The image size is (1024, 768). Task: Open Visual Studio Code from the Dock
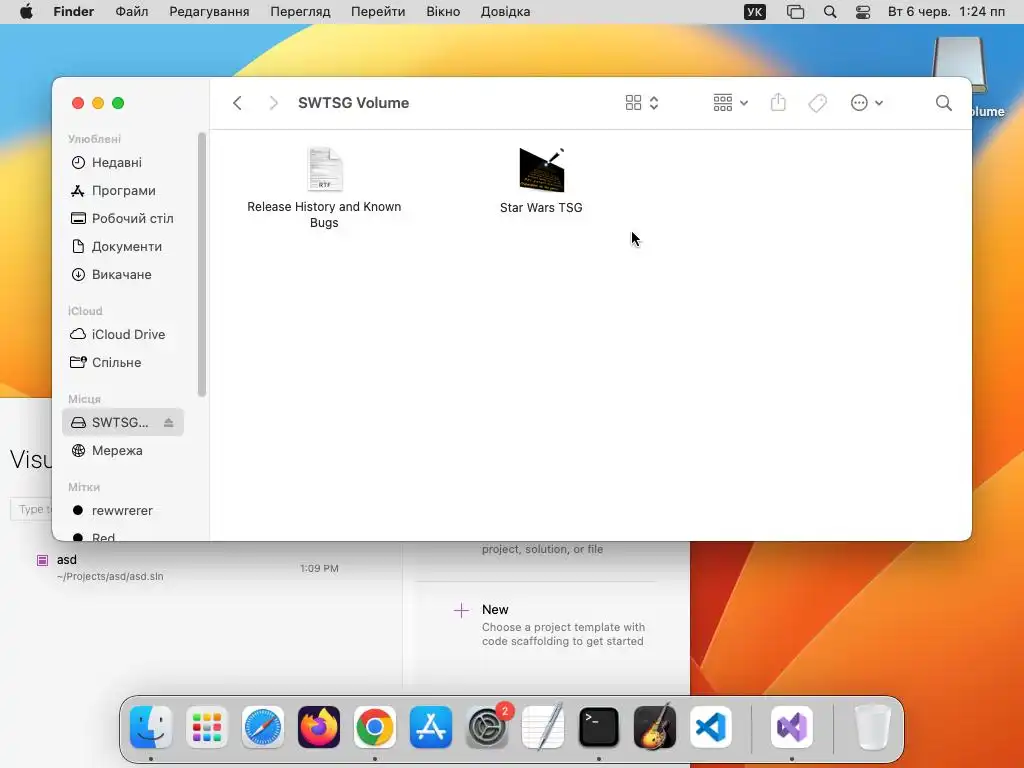click(711, 727)
